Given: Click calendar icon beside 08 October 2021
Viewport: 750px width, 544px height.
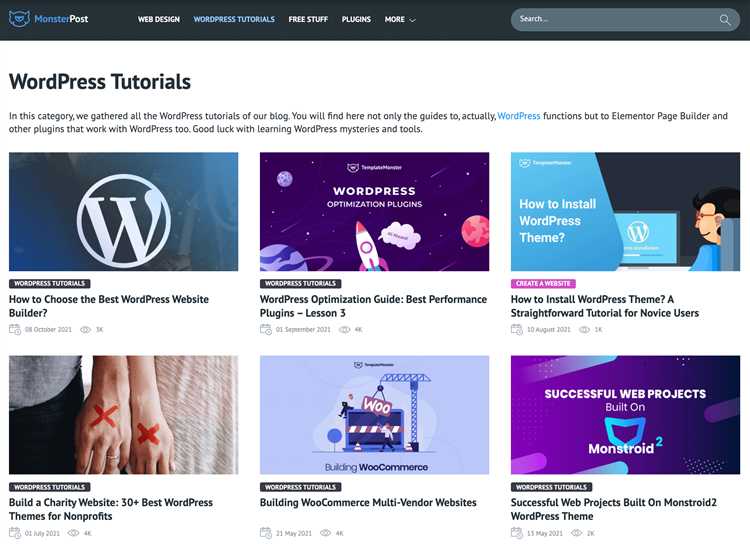Looking at the screenshot, I should pos(15,329).
